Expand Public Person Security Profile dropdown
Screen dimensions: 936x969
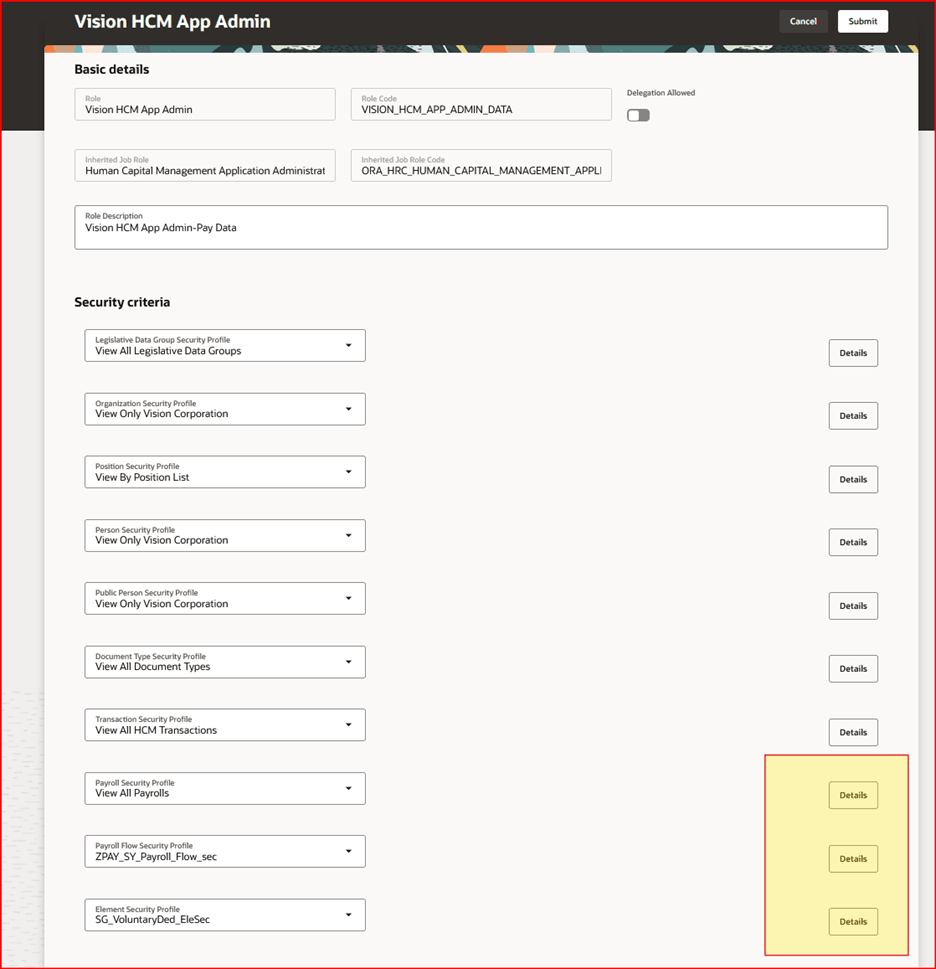point(225,598)
